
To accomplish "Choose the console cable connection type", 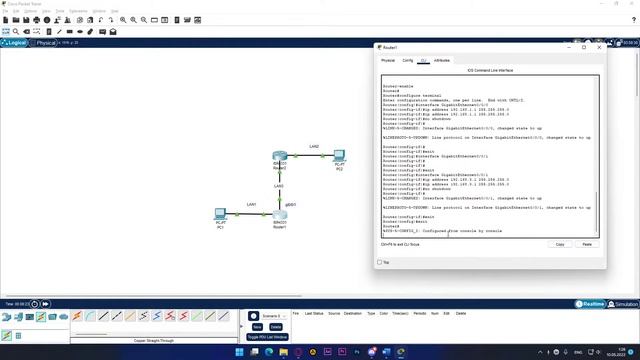I will pos(90,316).
